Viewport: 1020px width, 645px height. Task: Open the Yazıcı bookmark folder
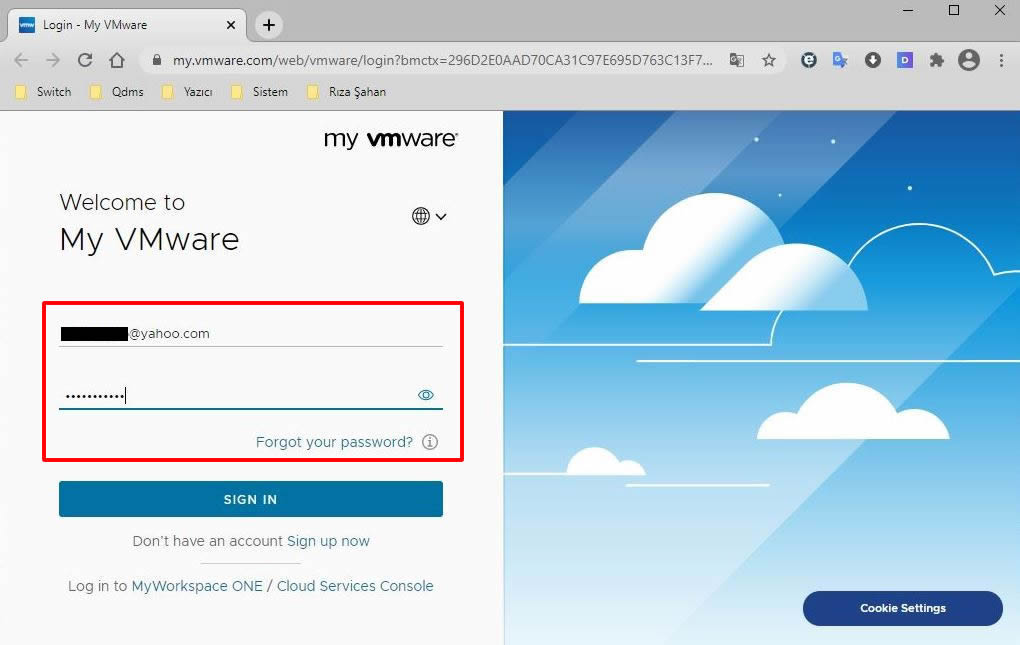coord(187,92)
